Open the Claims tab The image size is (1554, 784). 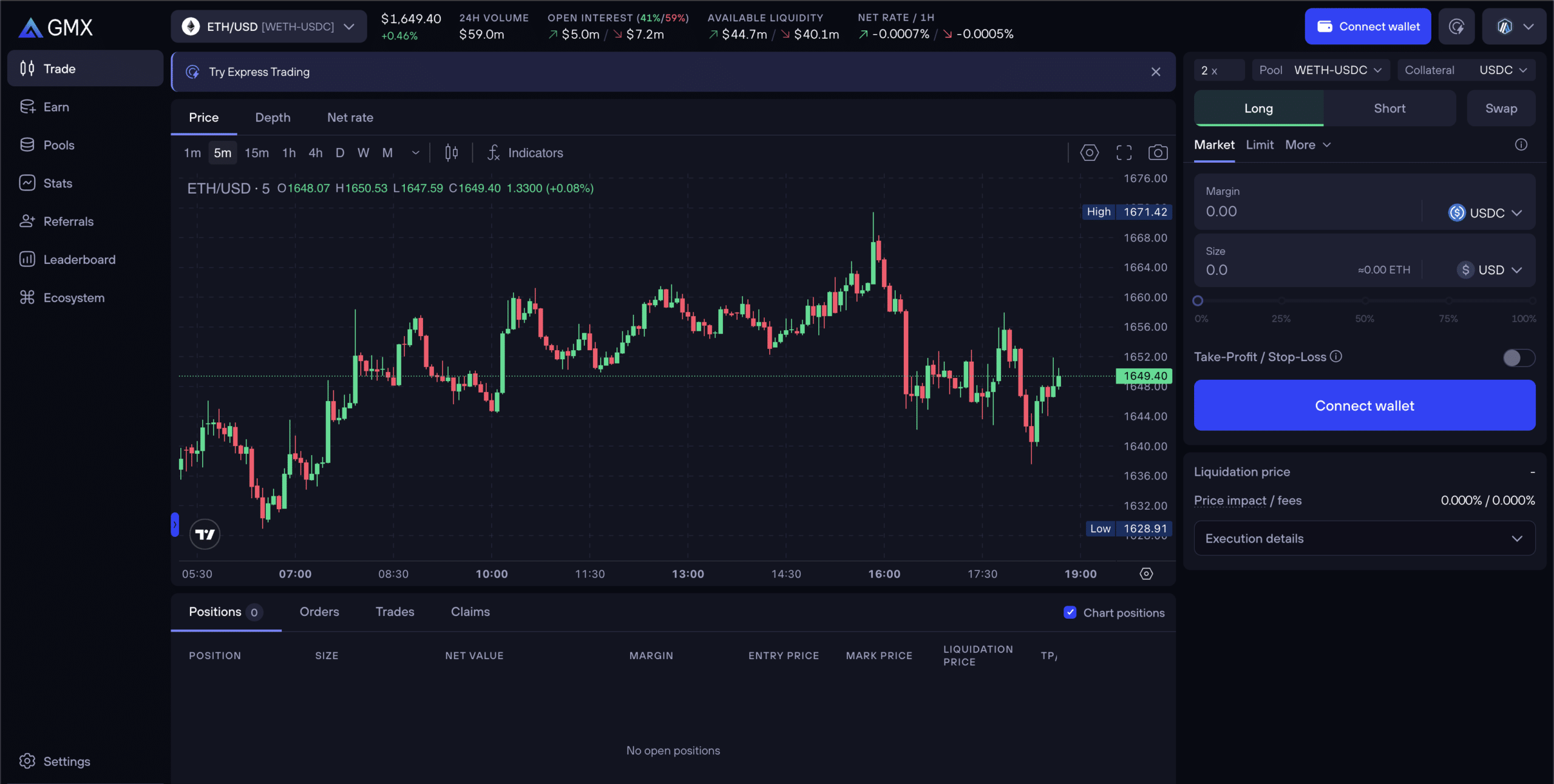[x=470, y=612]
